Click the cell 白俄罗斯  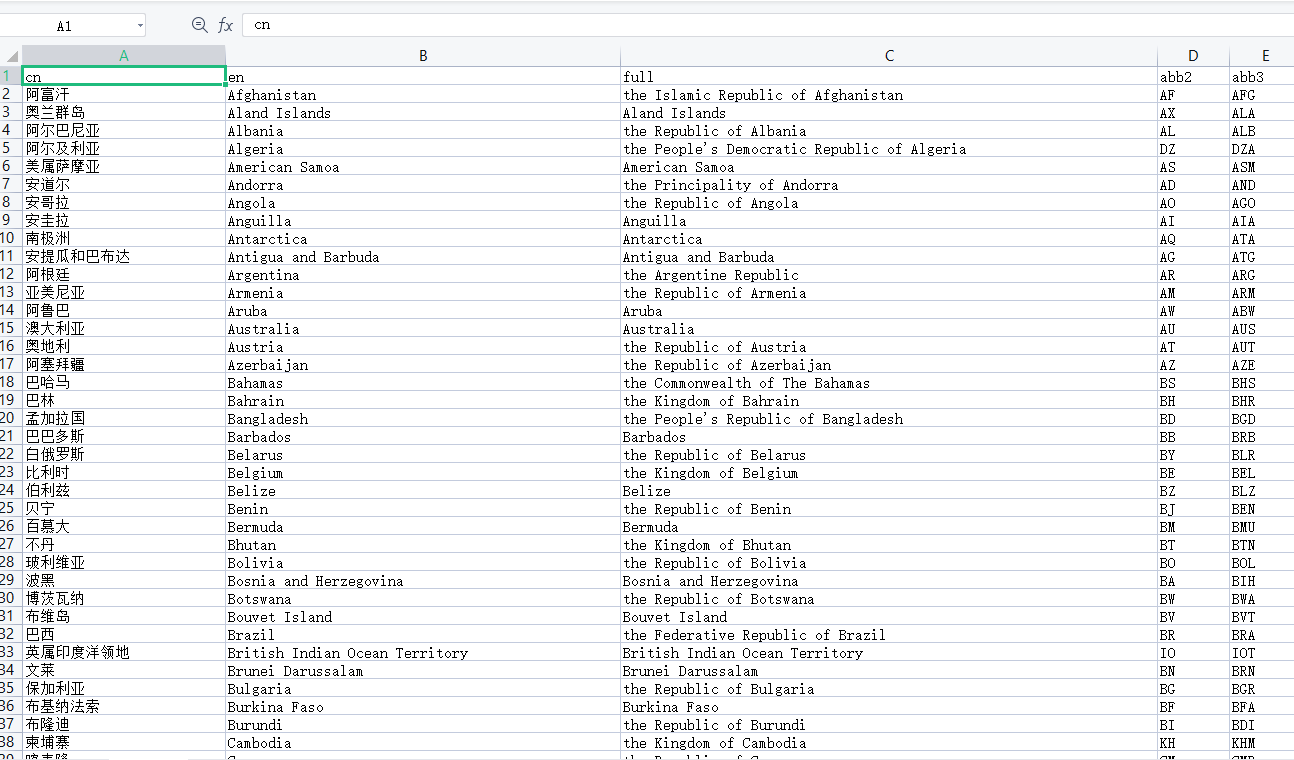124,455
